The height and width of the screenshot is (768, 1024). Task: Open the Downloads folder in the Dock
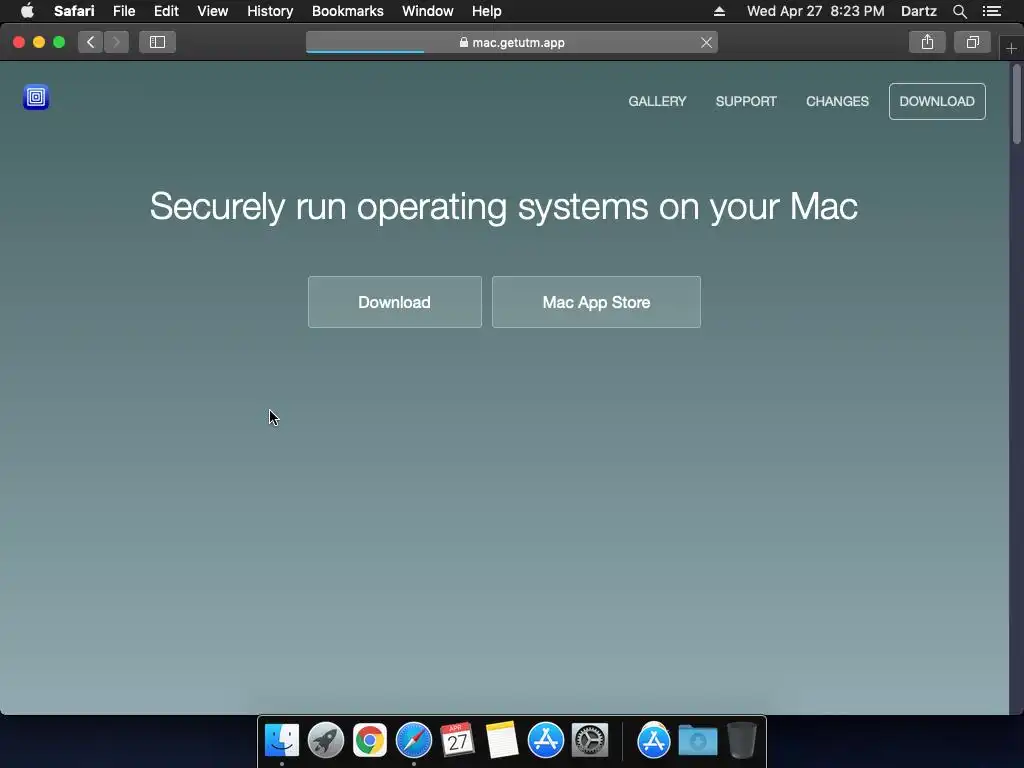click(697, 740)
